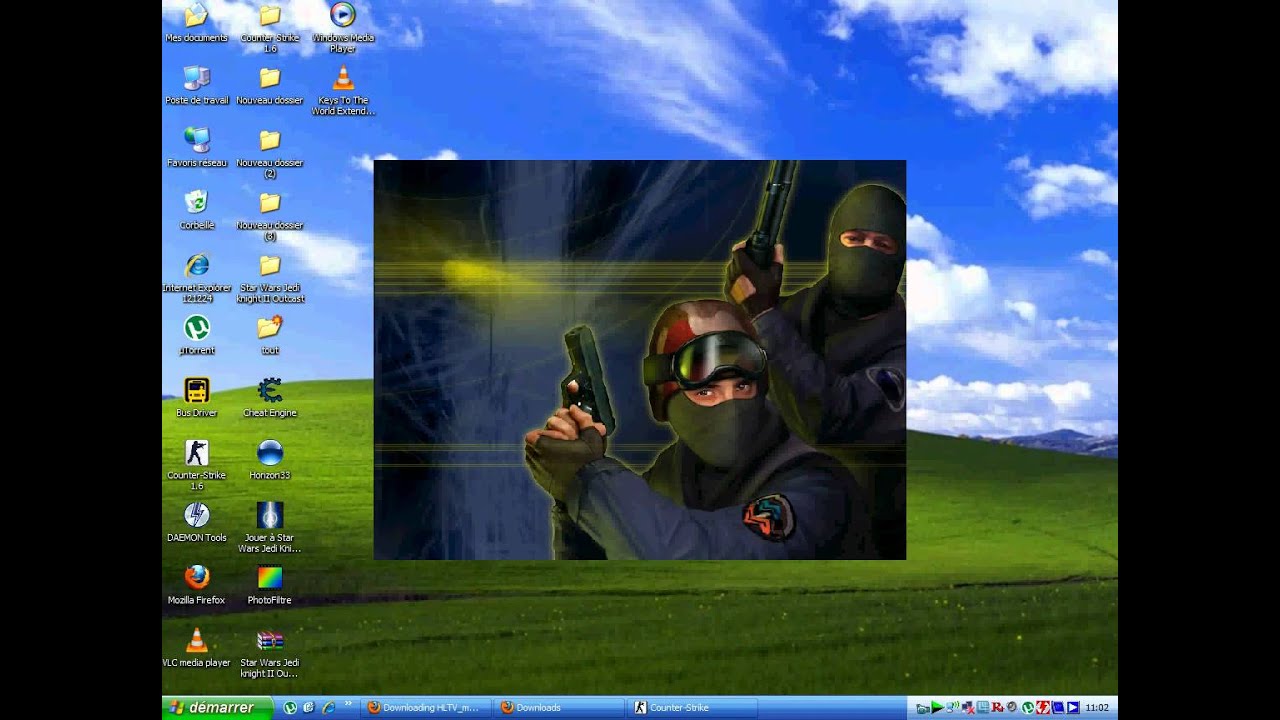
Task: Select the Nouveau dossier (3) folder
Action: click(270, 215)
